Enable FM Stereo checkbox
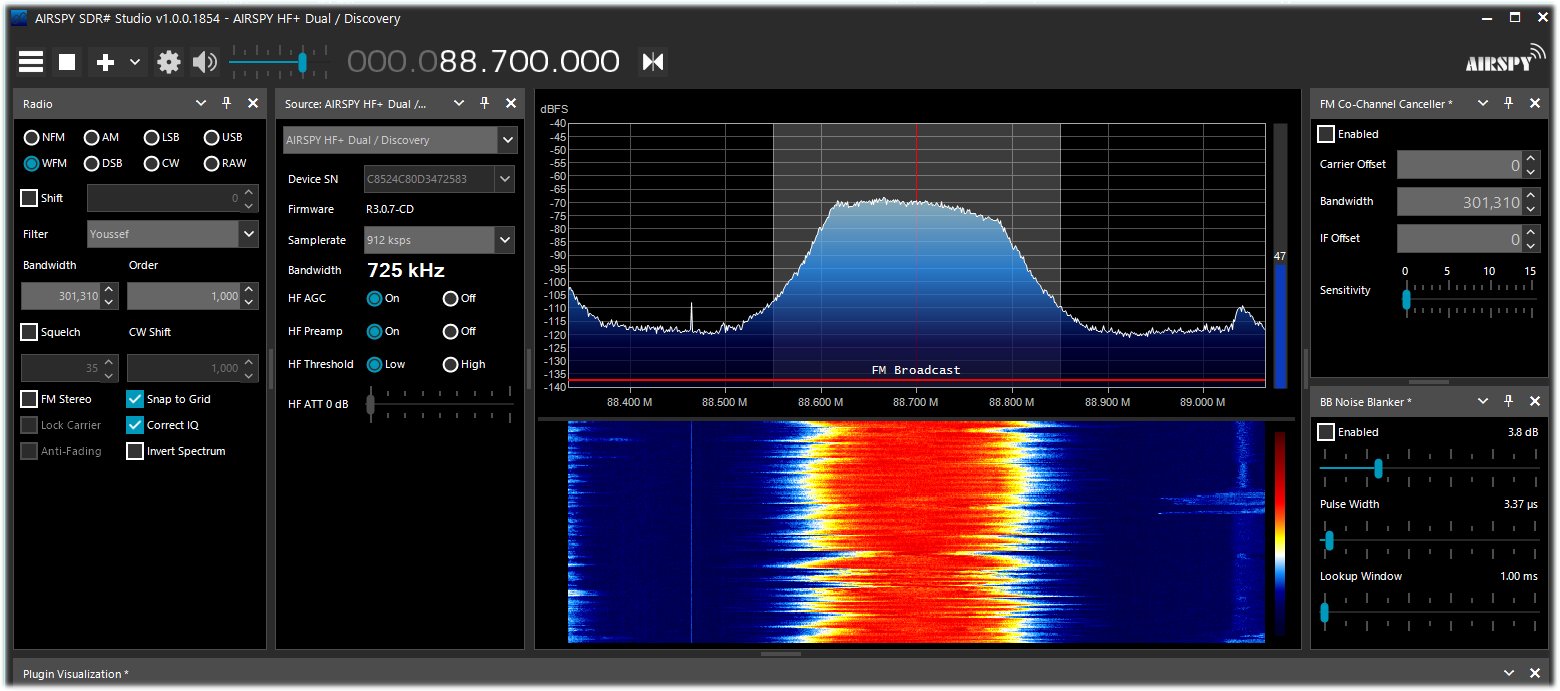Viewport: 1560px width, 691px height. click(29, 399)
